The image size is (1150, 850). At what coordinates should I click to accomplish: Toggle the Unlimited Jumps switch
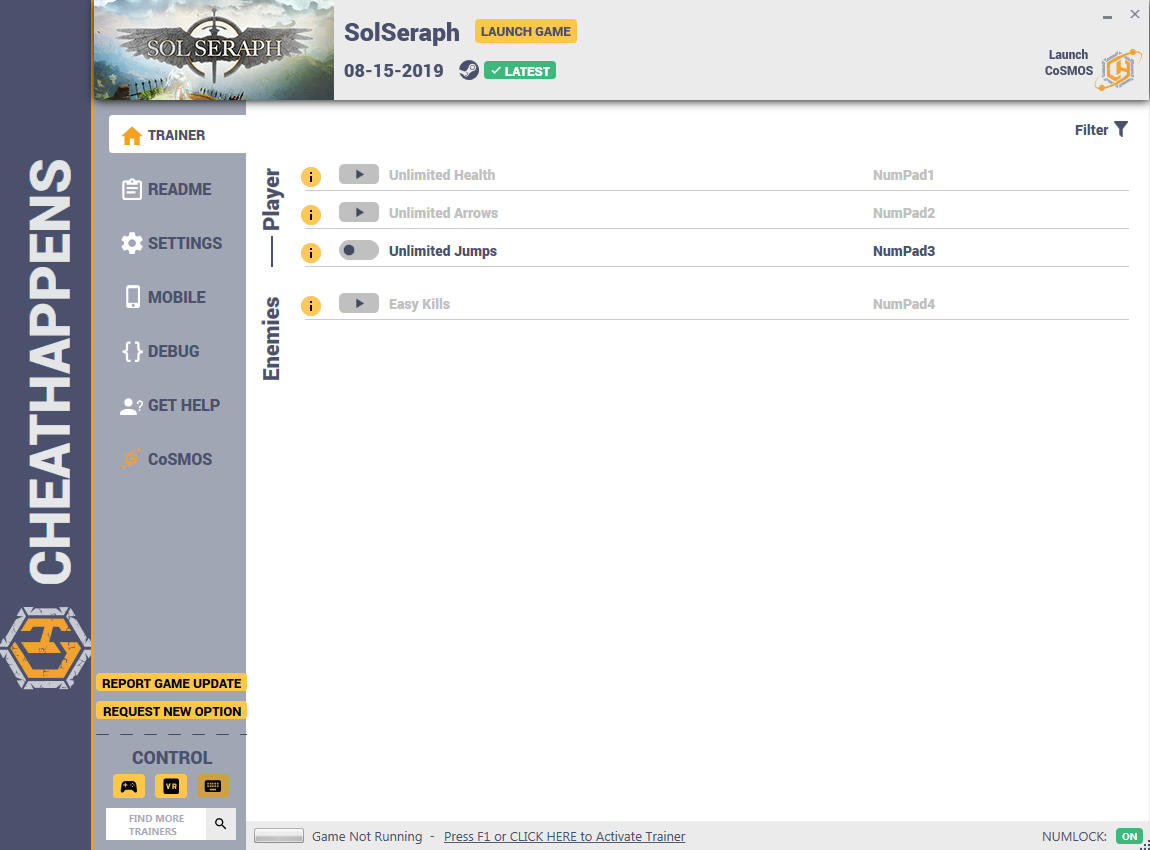pyautogui.click(x=359, y=251)
